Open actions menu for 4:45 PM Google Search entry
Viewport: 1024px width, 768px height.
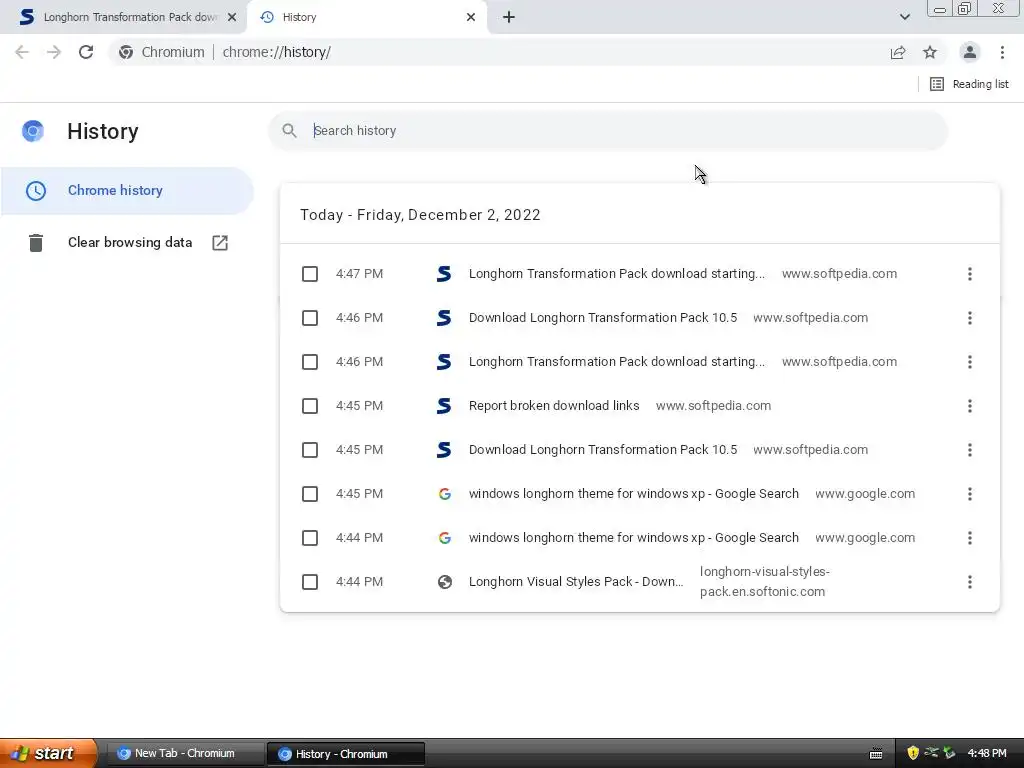click(x=970, y=494)
